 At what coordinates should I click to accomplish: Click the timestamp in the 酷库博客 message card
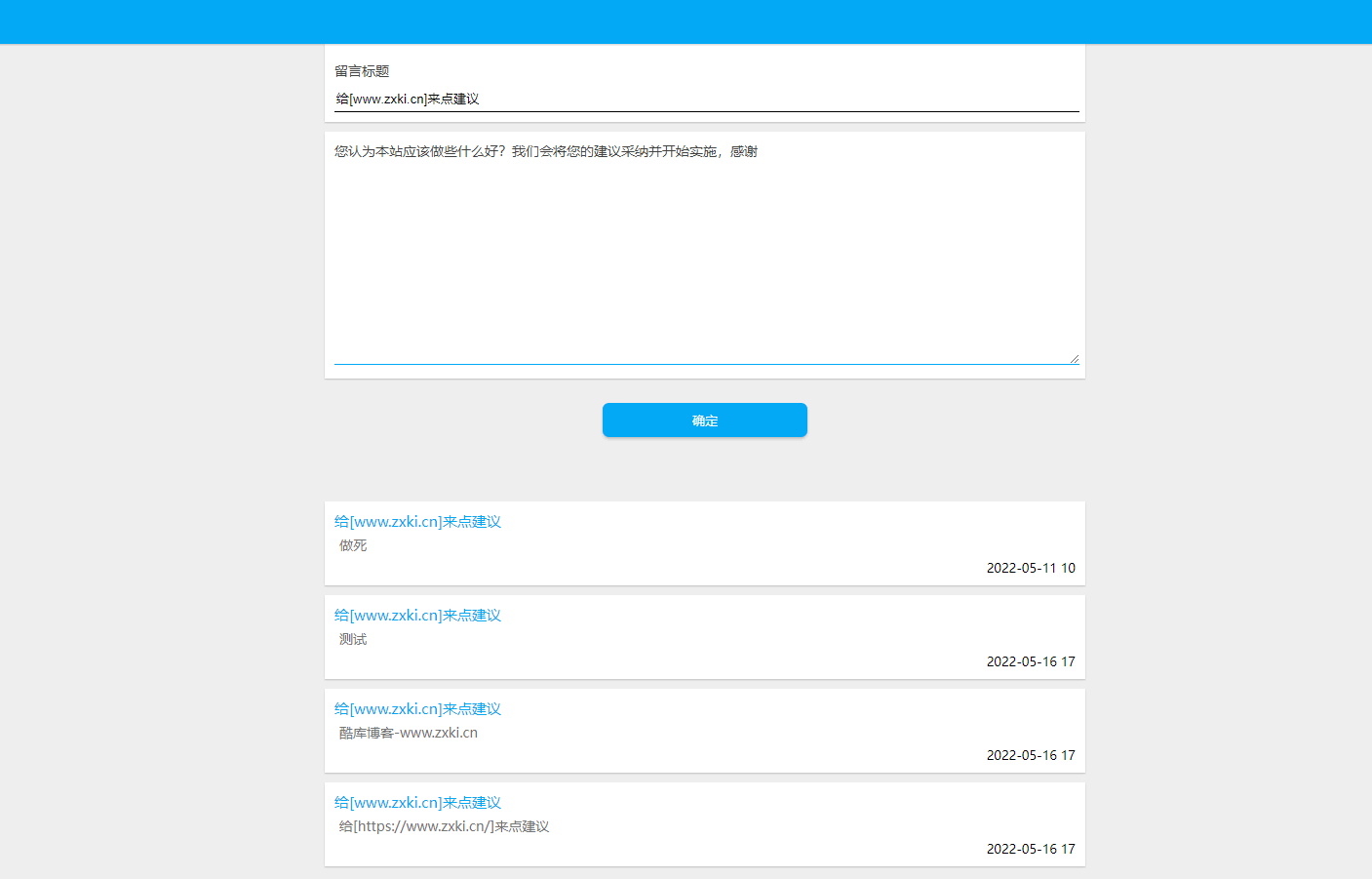pos(1030,755)
